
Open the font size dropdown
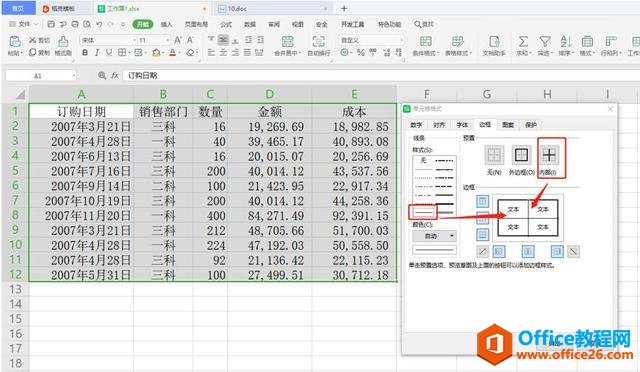tap(167, 40)
